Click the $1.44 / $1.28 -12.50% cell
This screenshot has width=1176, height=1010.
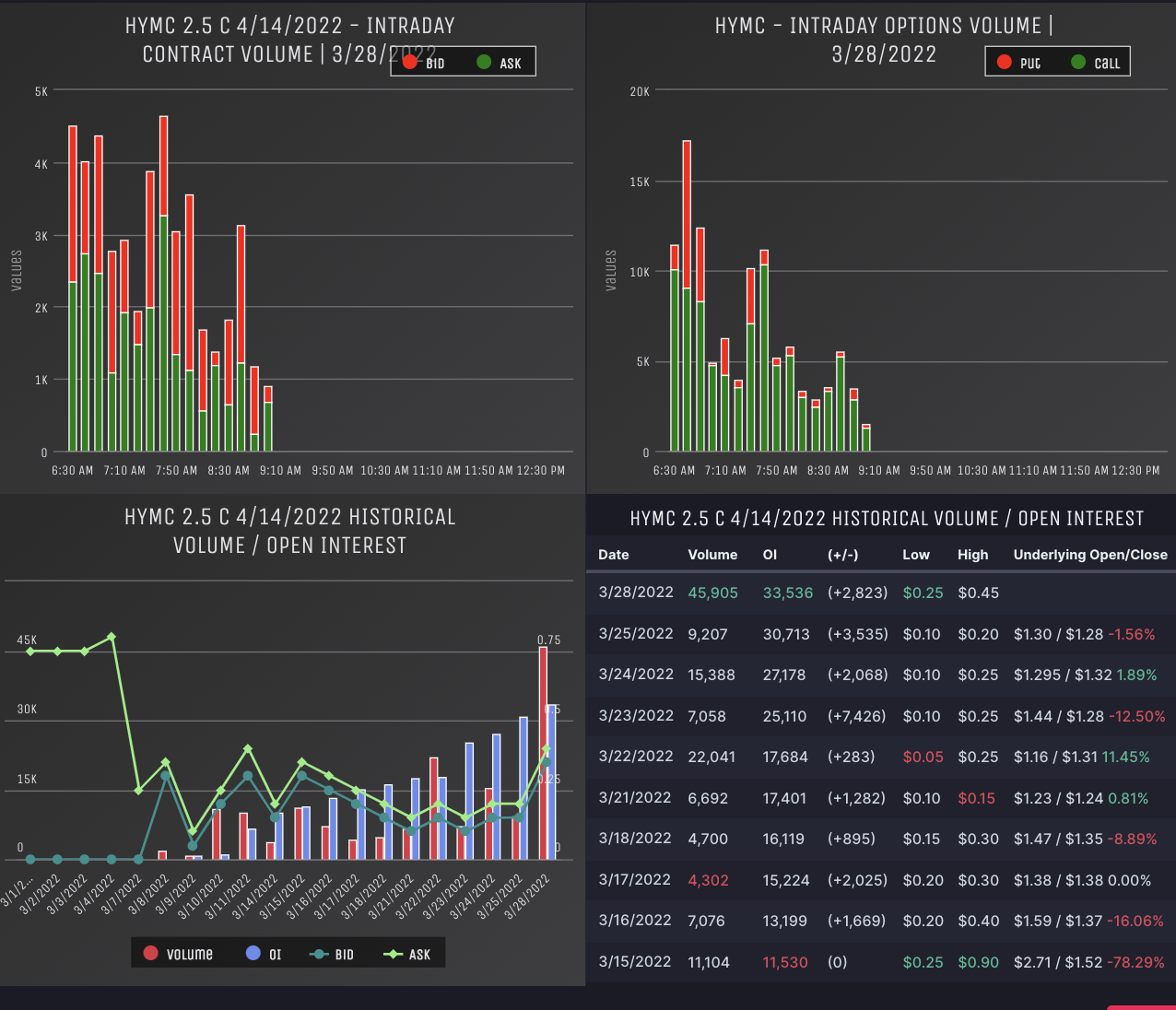(1089, 717)
